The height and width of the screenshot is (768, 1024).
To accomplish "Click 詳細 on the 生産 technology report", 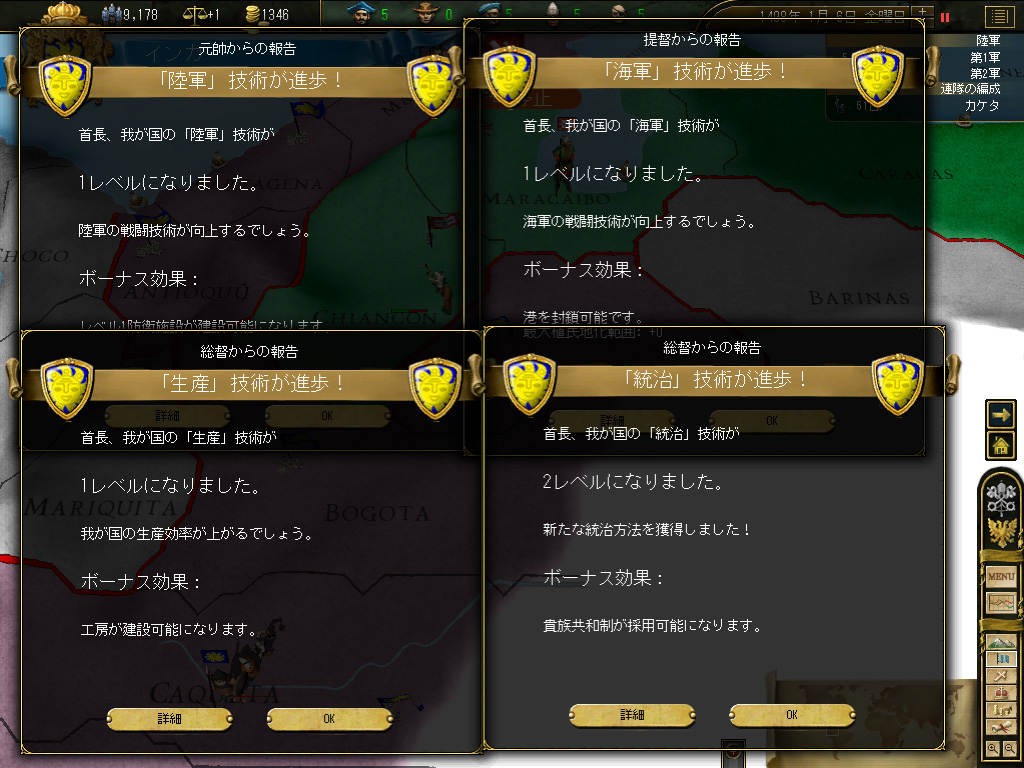I will 169,719.
